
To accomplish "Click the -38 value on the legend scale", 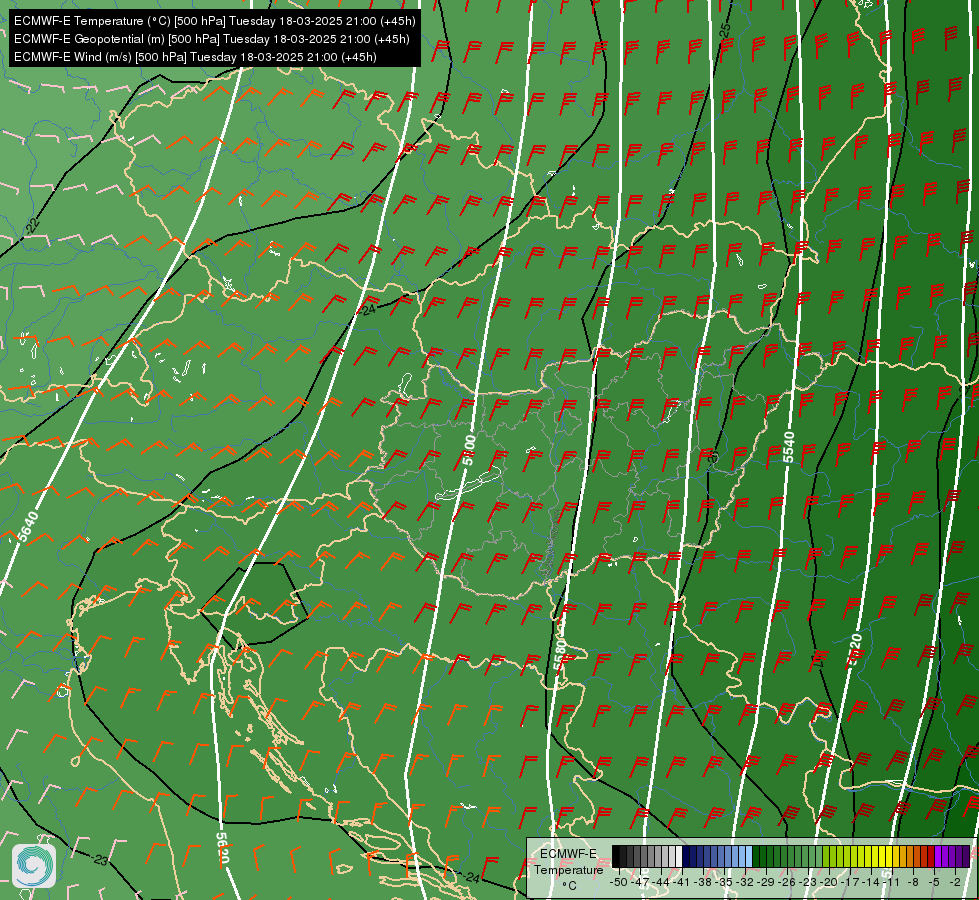I will point(702,883).
